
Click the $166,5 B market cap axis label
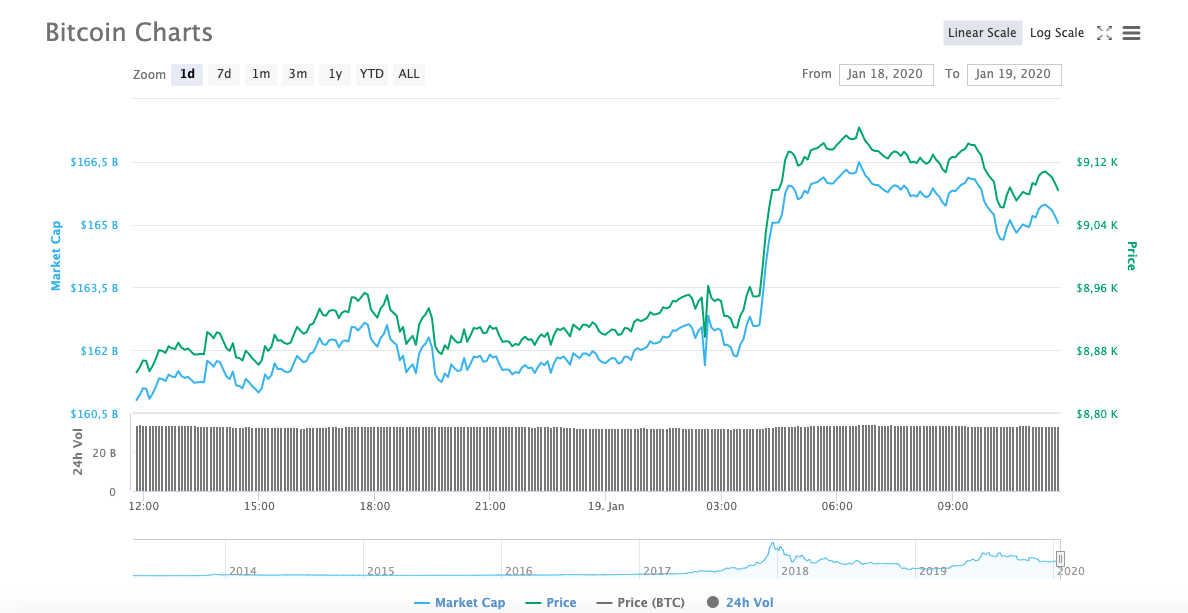(x=94, y=162)
